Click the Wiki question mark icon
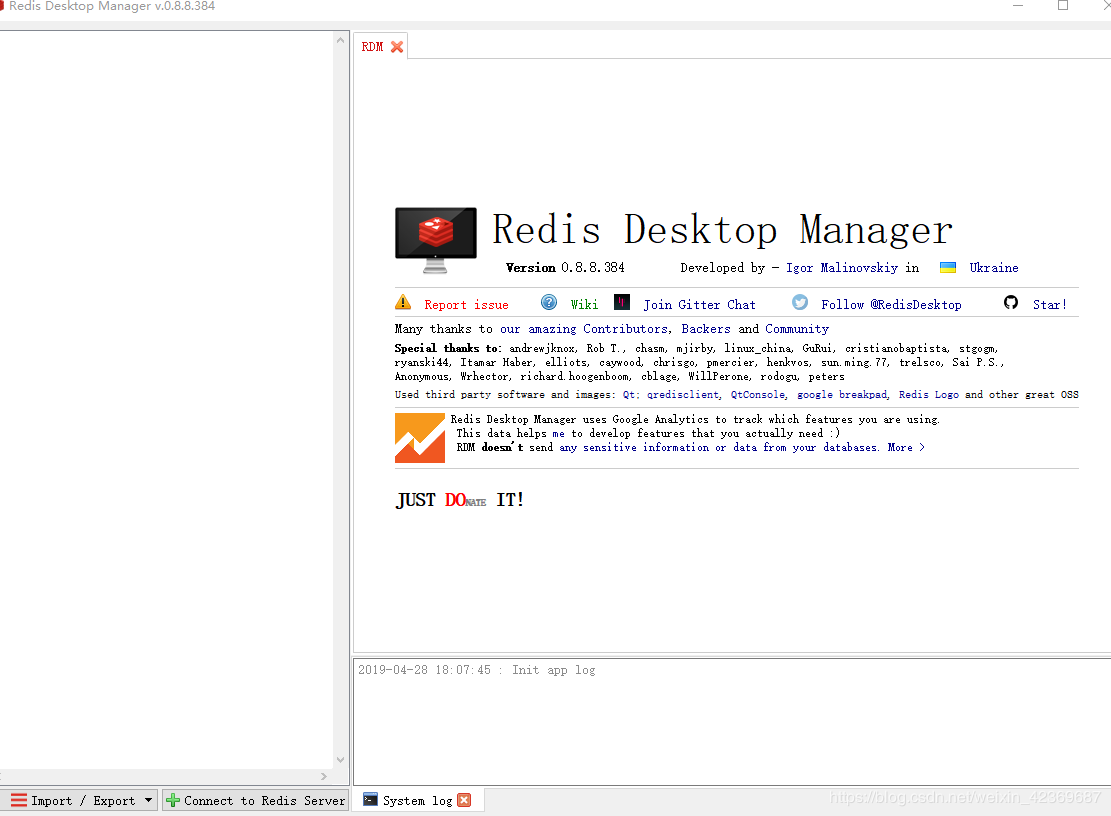The width and height of the screenshot is (1111, 816). click(x=549, y=301)
